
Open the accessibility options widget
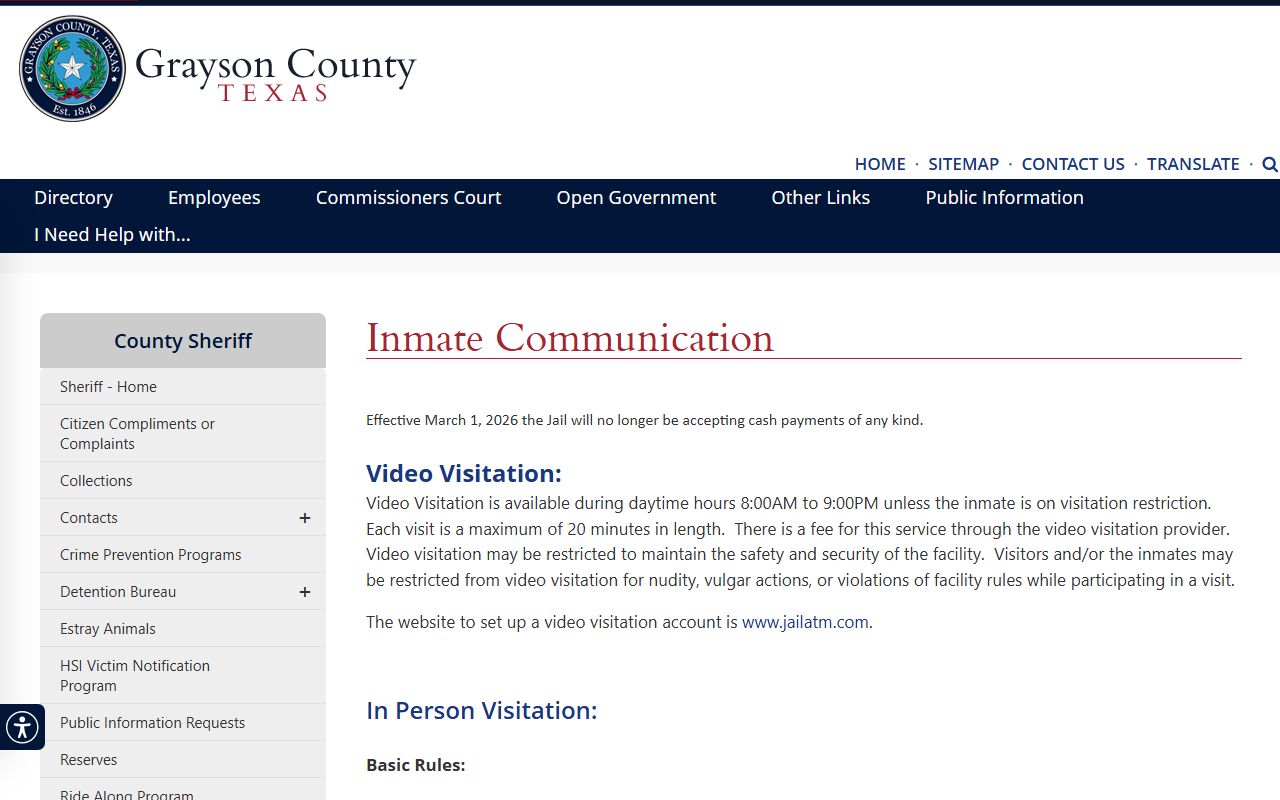[x=22, y=727]
